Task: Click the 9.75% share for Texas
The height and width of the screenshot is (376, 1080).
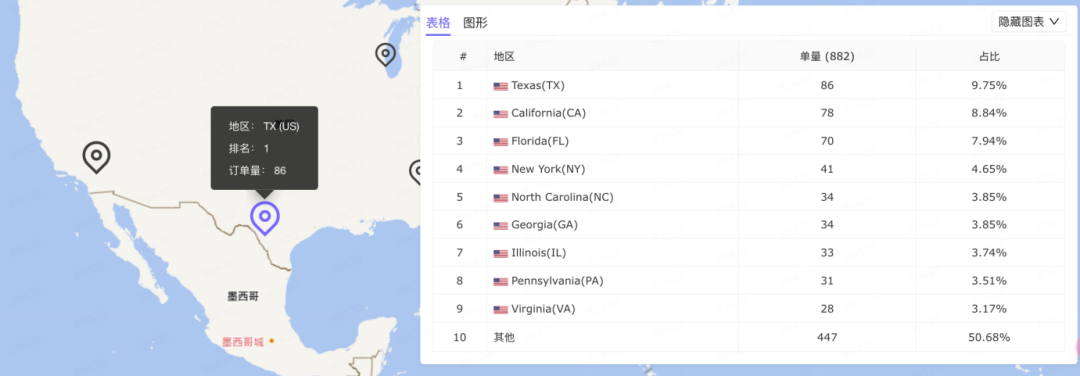Action: point(989,85)
